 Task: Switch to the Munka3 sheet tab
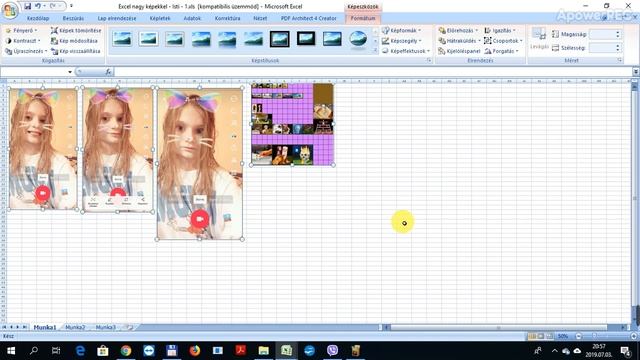point(106,327)
